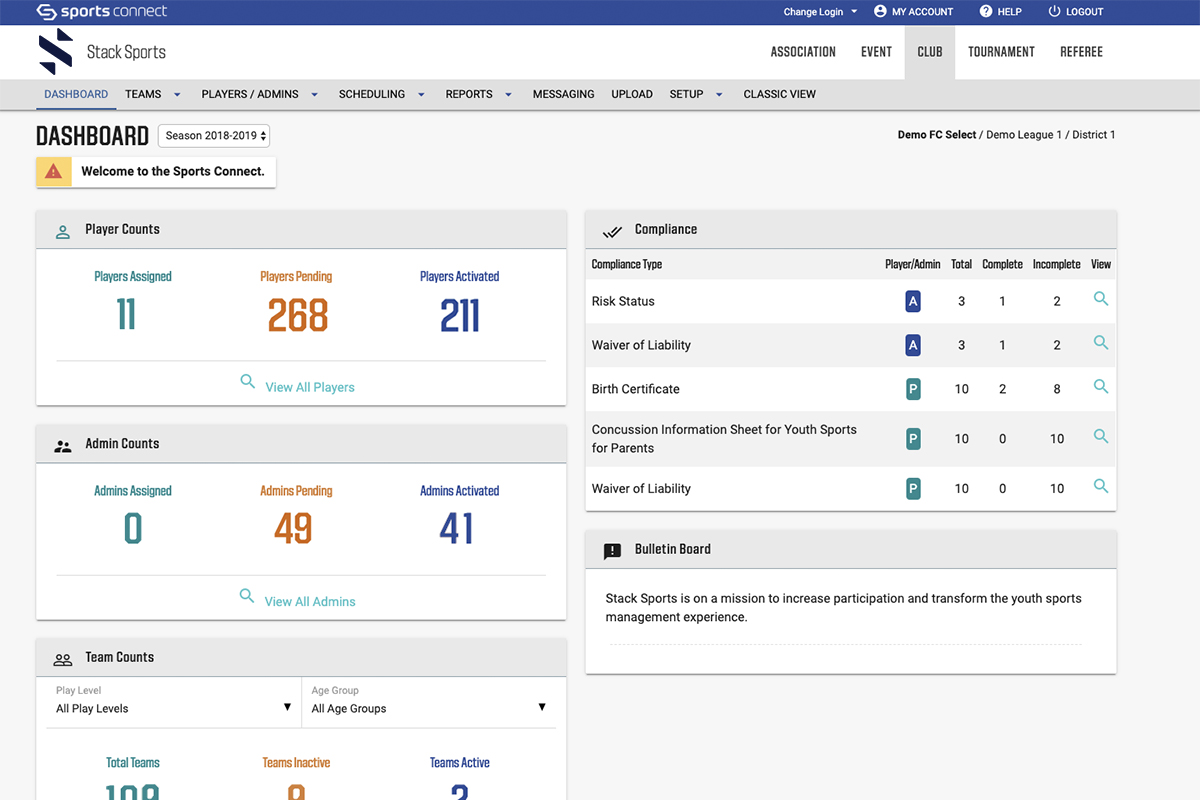Click the Sports Connect logo icon
This screenshot has width=1200, height=800.
point(46,12)
